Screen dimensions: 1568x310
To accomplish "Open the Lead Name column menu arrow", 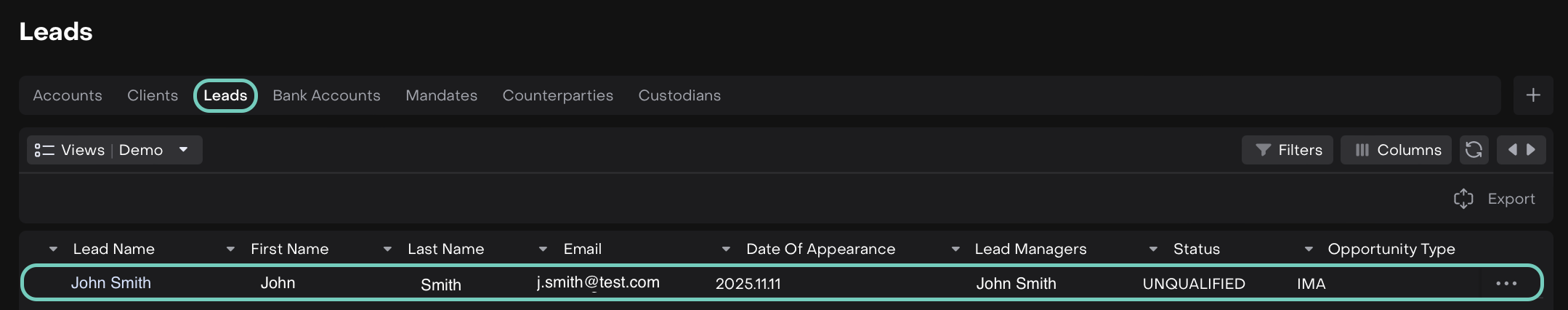I will coord(53,249).
